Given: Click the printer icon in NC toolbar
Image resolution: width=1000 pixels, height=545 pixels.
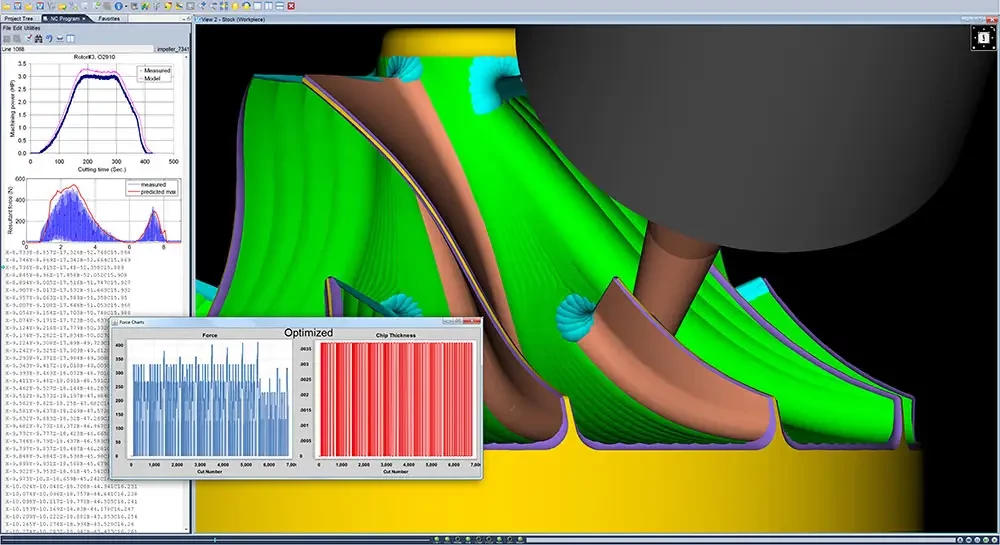Looking at the screenshot, I should 60,39.
